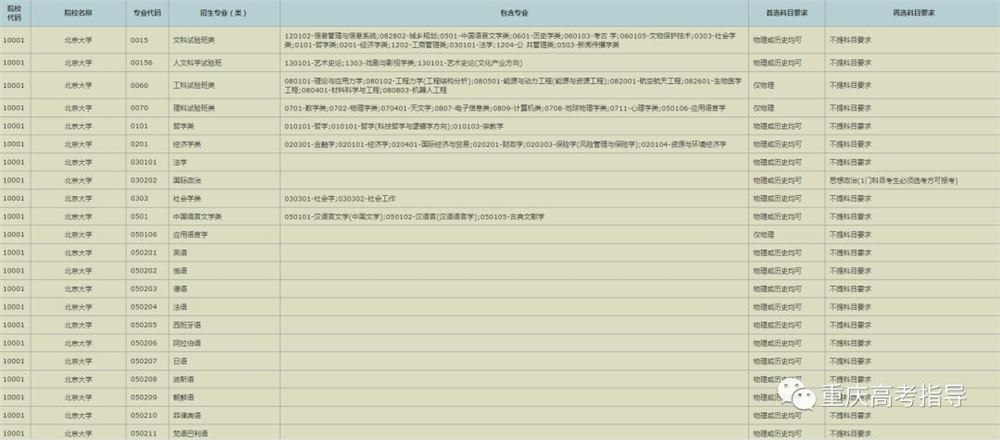Click the included majors cell starting 080101-理论与应用力学
Viewport: 1000px width, 440px height.
[513, 85]
